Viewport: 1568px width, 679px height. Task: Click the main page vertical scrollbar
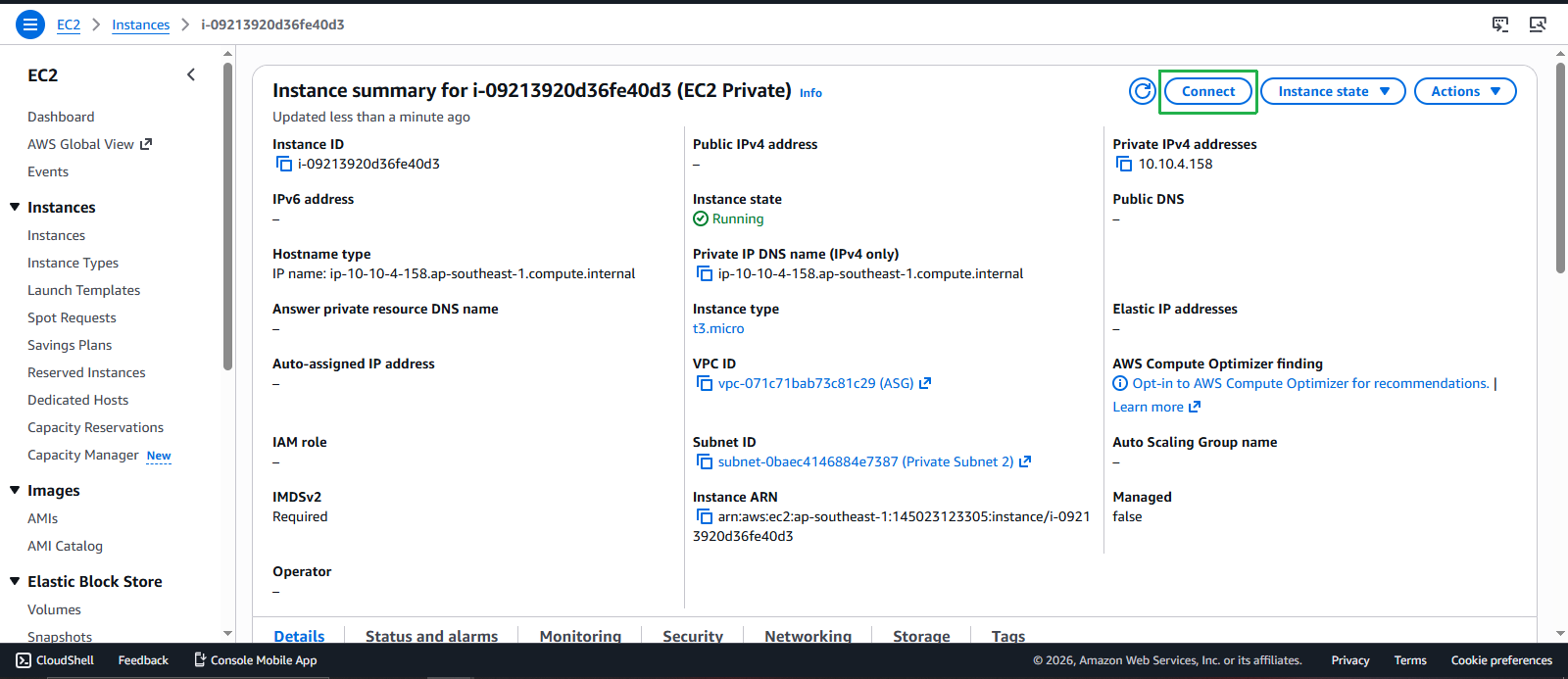click(1560, 167)
